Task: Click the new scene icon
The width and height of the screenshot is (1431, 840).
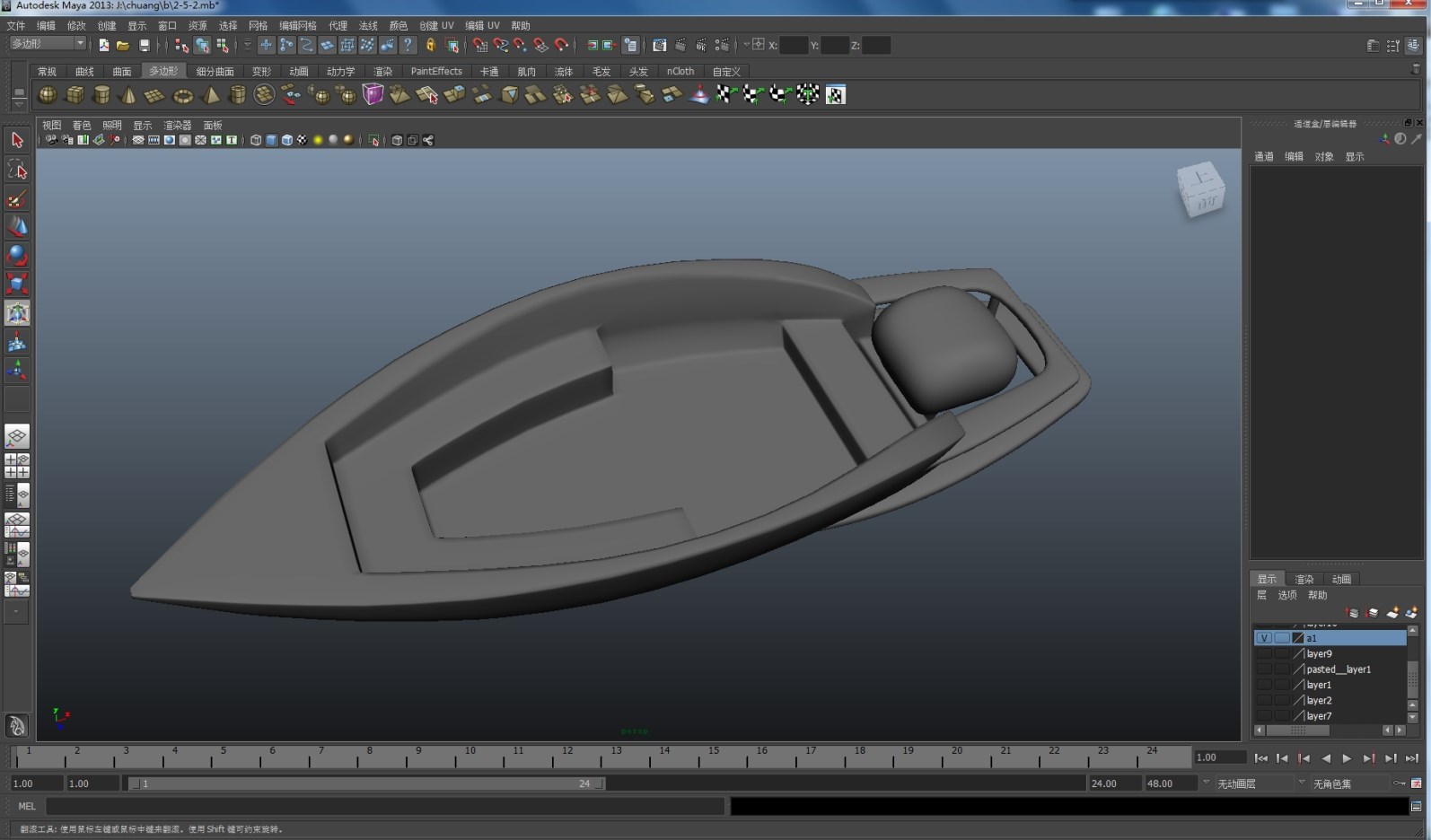Action: (104, 45)
